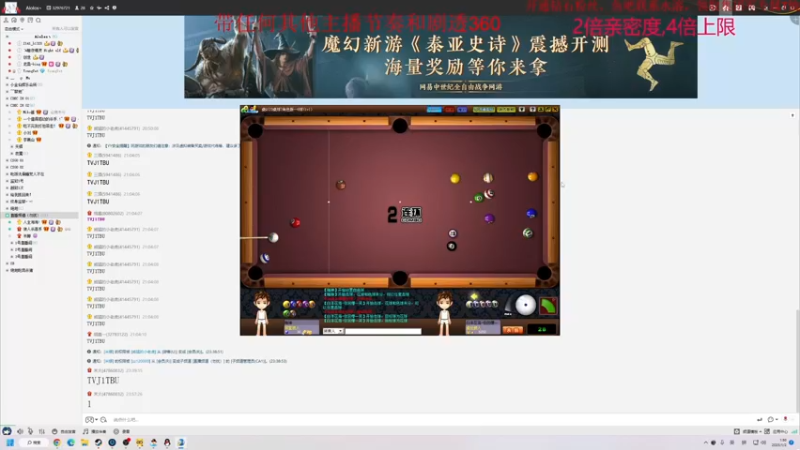Open the emoji picker beside chat input
Image resolution: width=800 pixels, height=450 pixels.
click(x=89, y=419)
